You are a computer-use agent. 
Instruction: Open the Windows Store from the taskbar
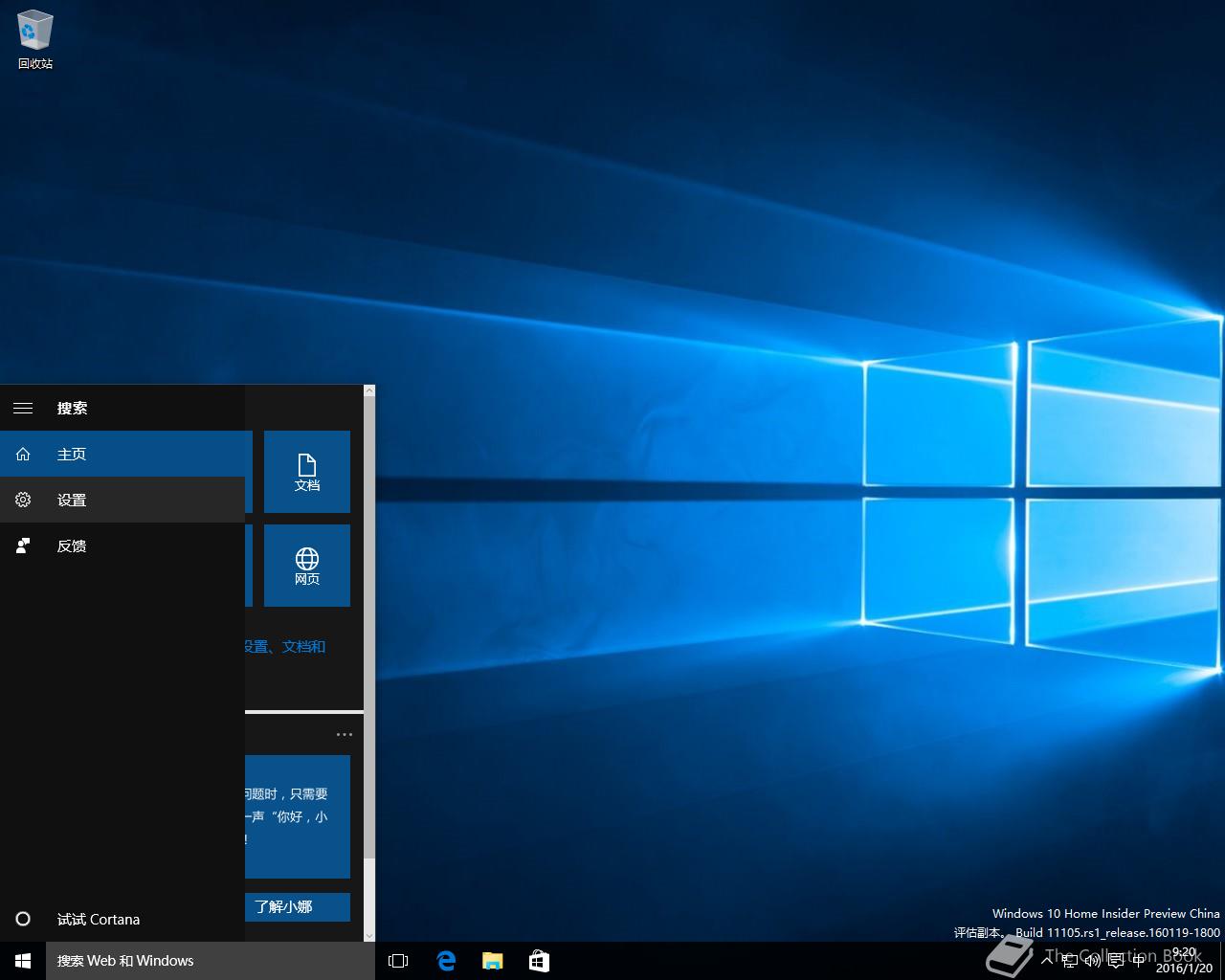539,961
